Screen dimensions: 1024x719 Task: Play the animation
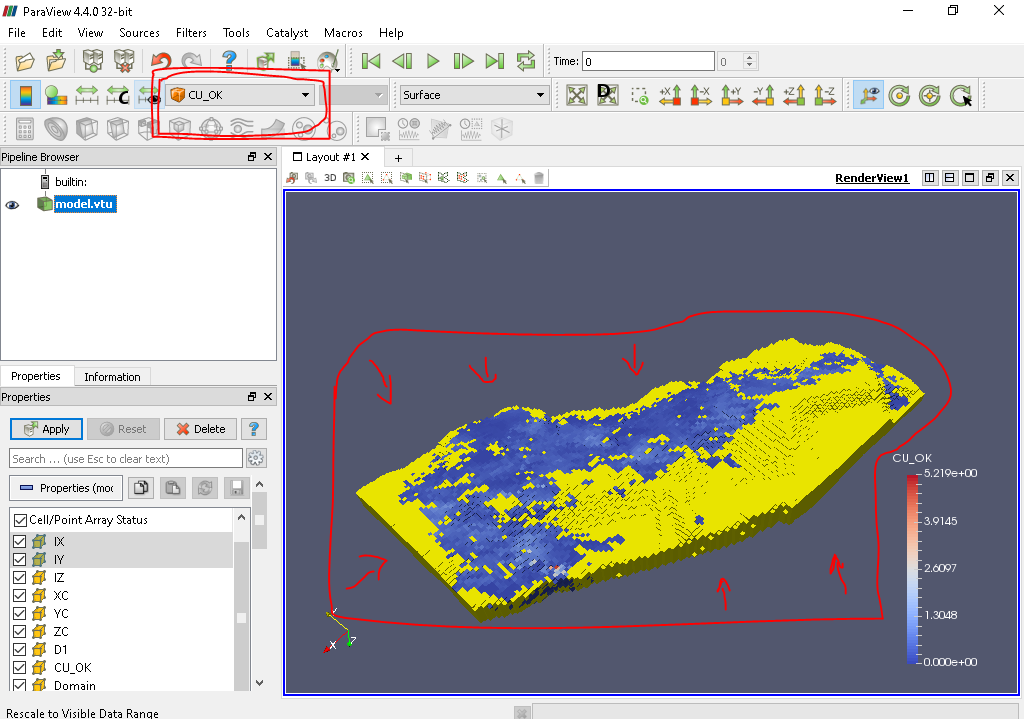pos(432,61)
